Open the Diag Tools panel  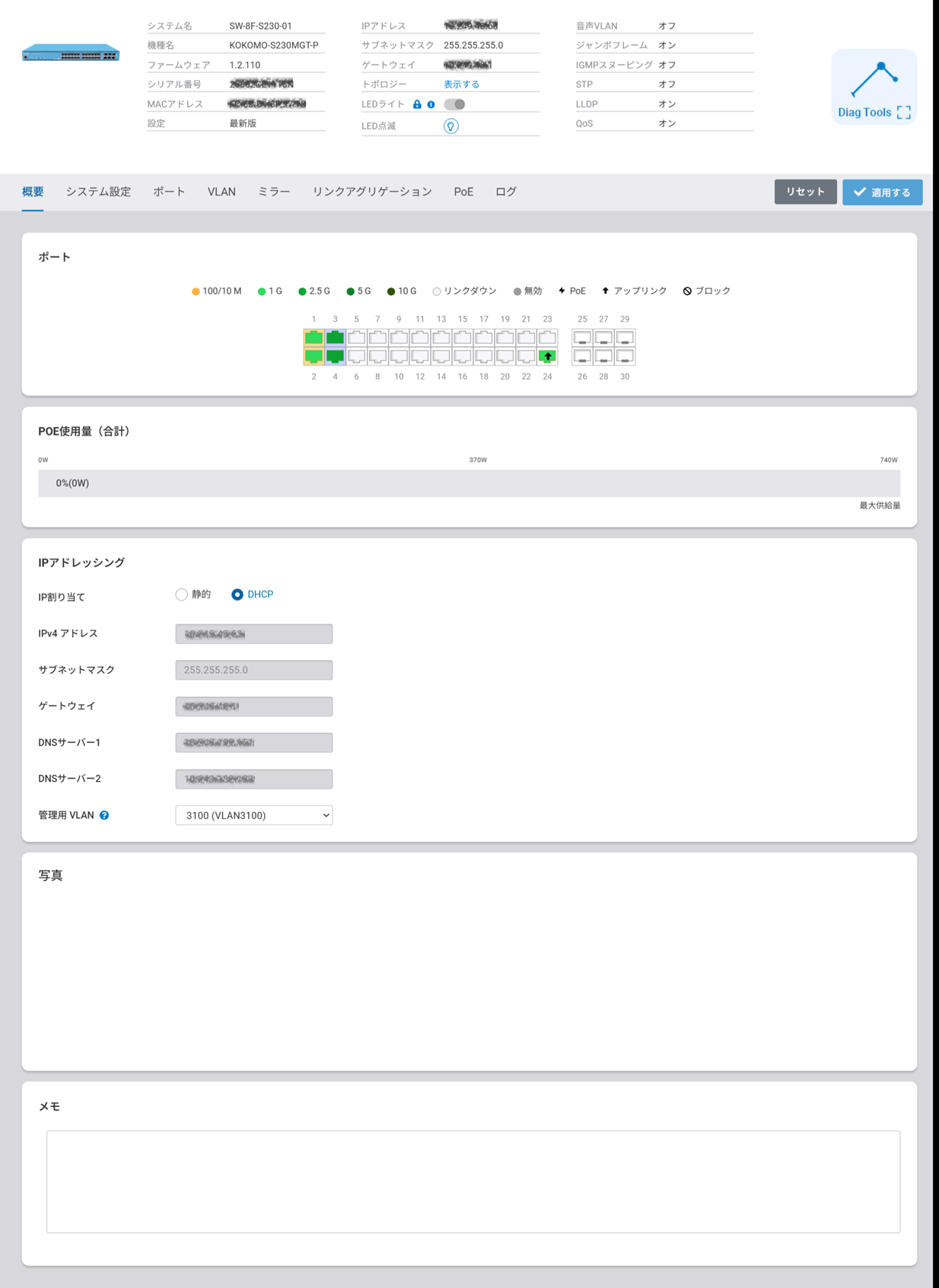tap(874, 88)
